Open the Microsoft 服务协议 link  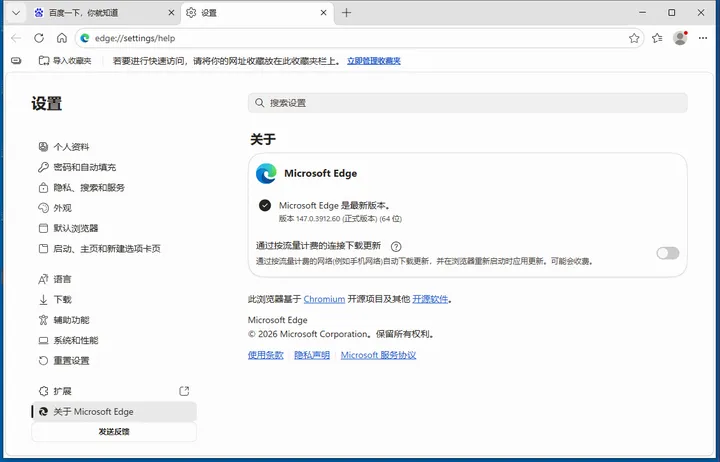[378, 355]
